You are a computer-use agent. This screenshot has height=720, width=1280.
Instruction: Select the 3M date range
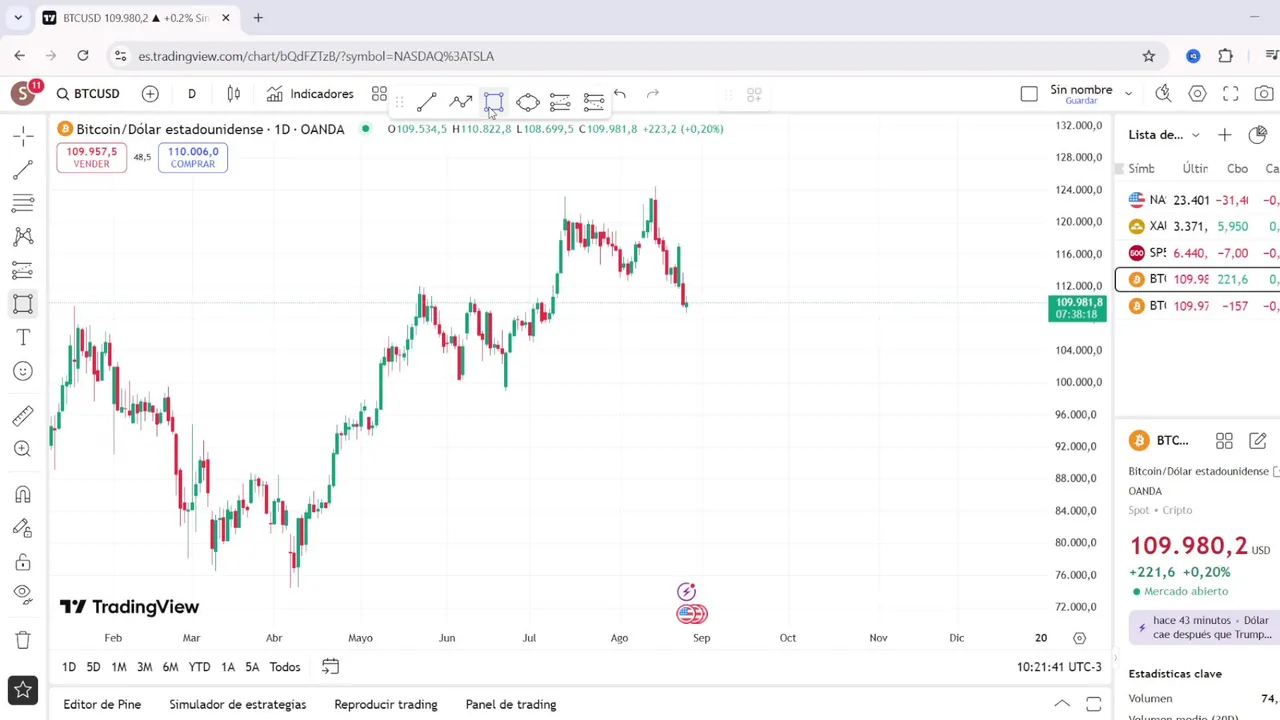(144, 667)
